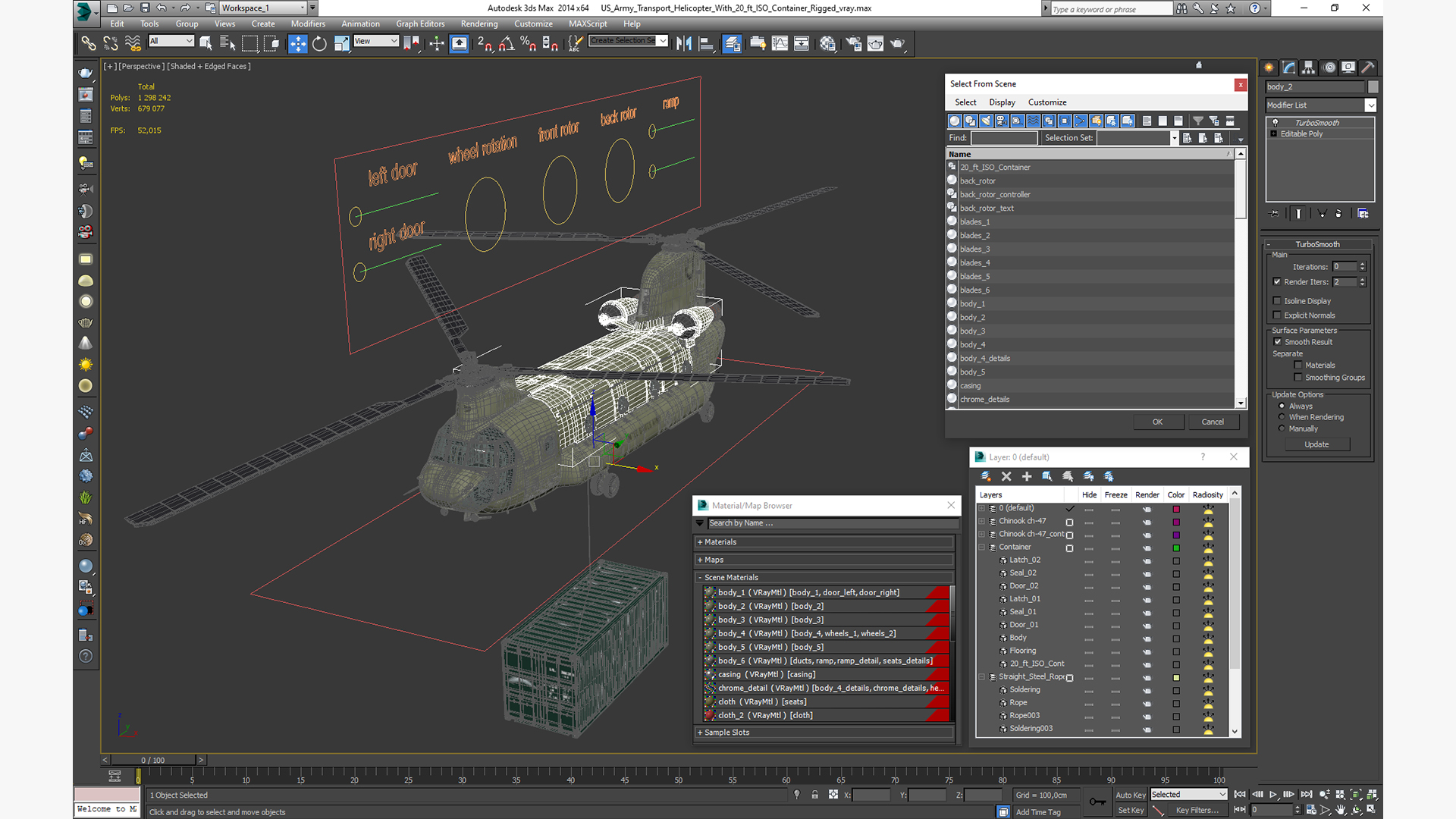Open Manage Layers from main toolbar
Screen dimensions: 1456x819
731,43
